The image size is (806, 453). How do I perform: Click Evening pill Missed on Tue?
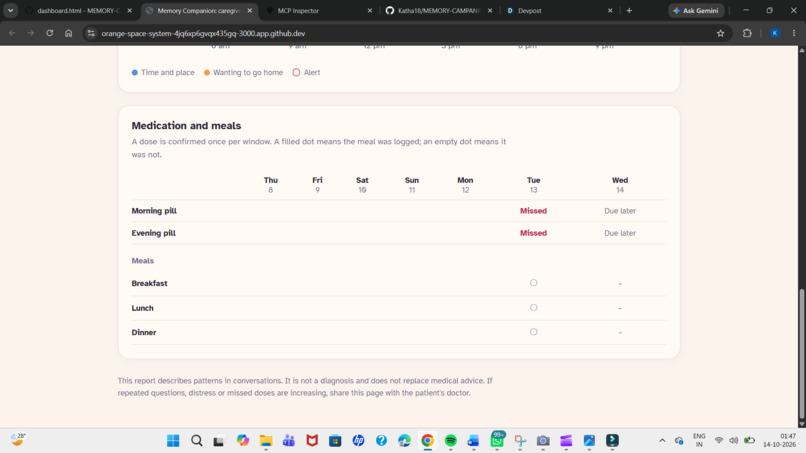(534, 233)
